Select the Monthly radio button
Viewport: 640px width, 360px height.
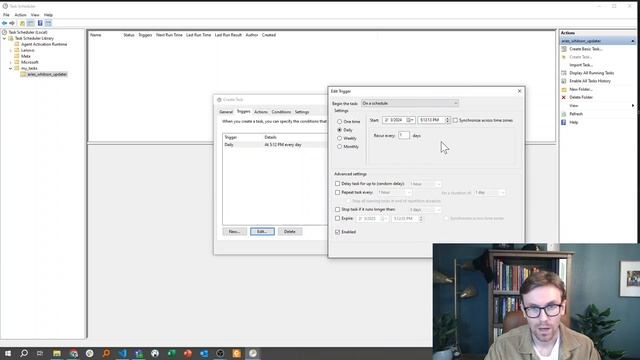click(x=339, y=147)
